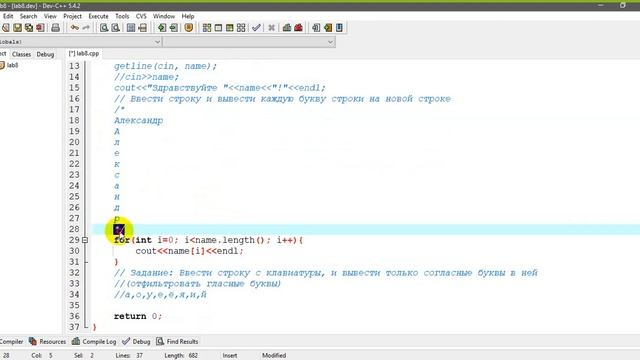Open the CVS menu
Screen dimensions: 640x360
pyautogui.click(x=141, y=16)
